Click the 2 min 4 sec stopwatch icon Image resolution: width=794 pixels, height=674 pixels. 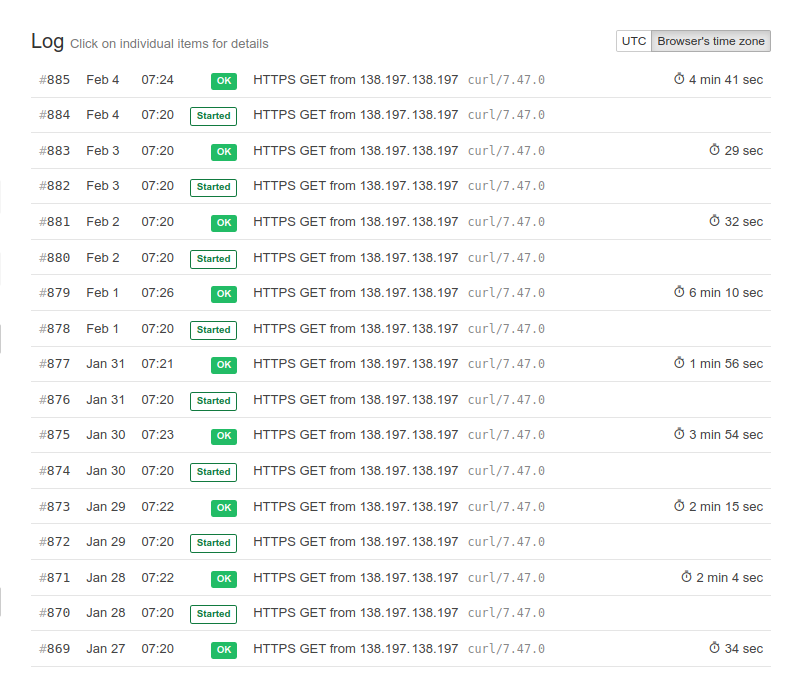pos(686,577)
